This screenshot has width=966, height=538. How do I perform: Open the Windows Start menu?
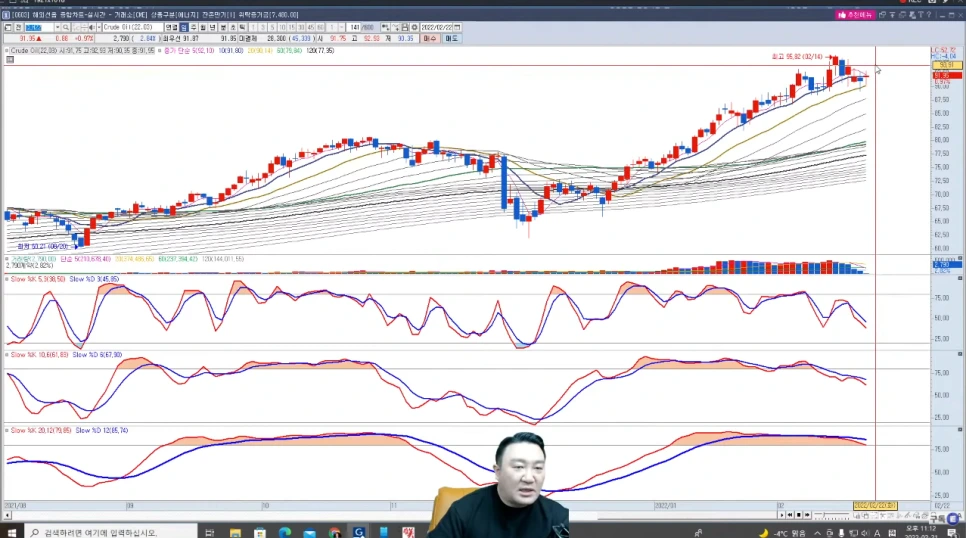tap(11, 532)
